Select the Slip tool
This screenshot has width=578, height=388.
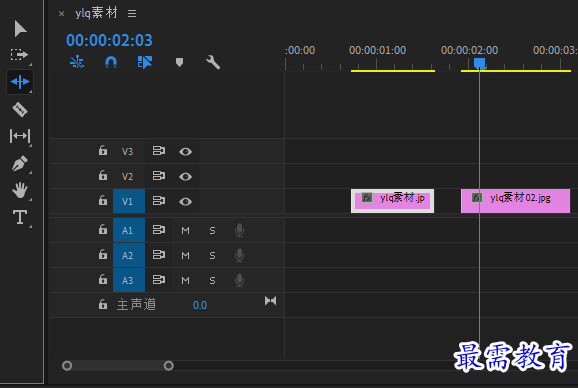coord(20,136)
